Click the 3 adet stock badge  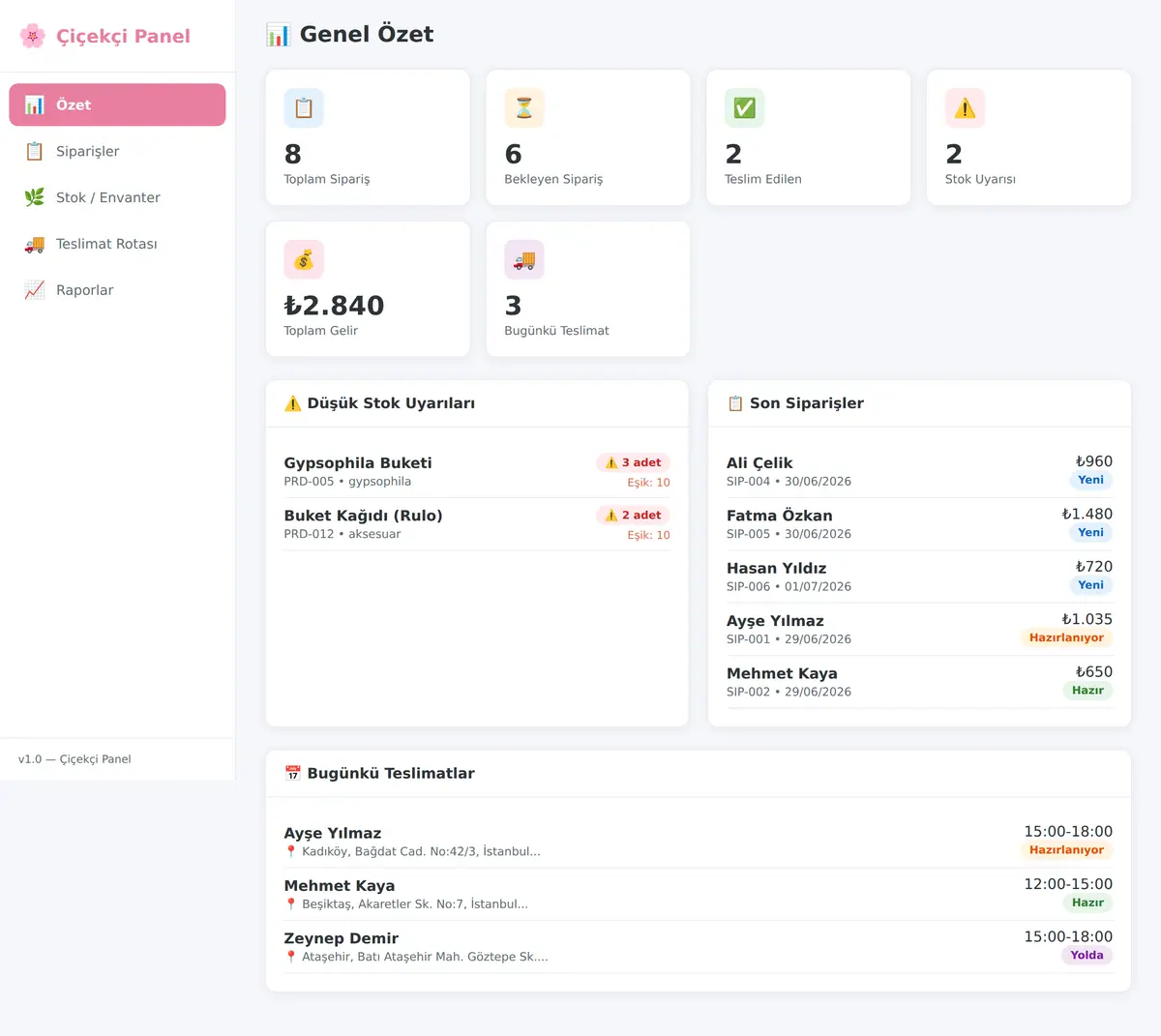click(x=633, y=462)
